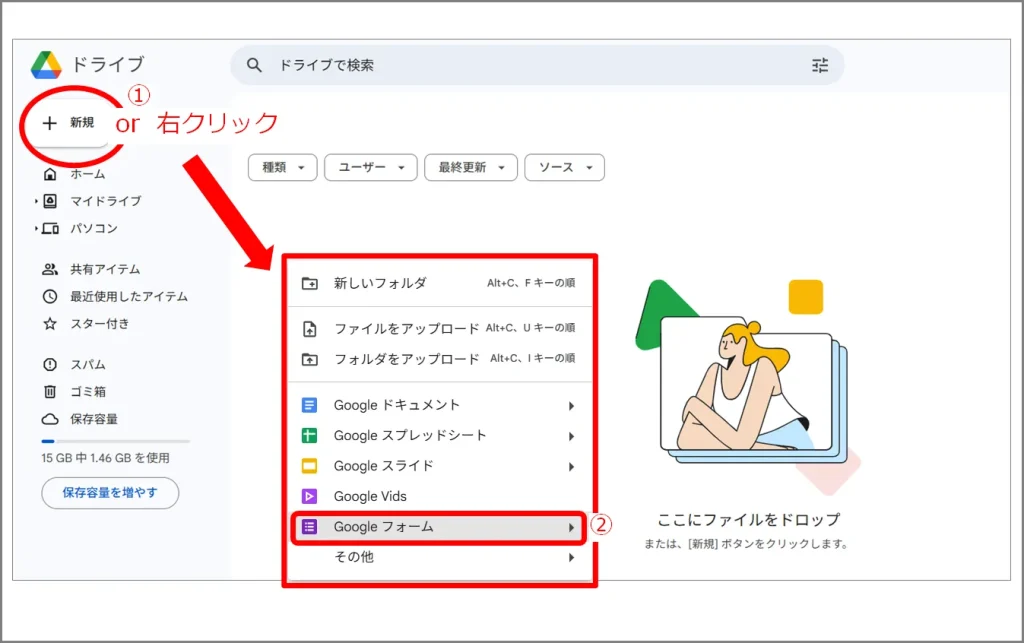This screenshot has width=1024, height=643.
Task: Click the Google Sheets green icon
Action: 310,436
